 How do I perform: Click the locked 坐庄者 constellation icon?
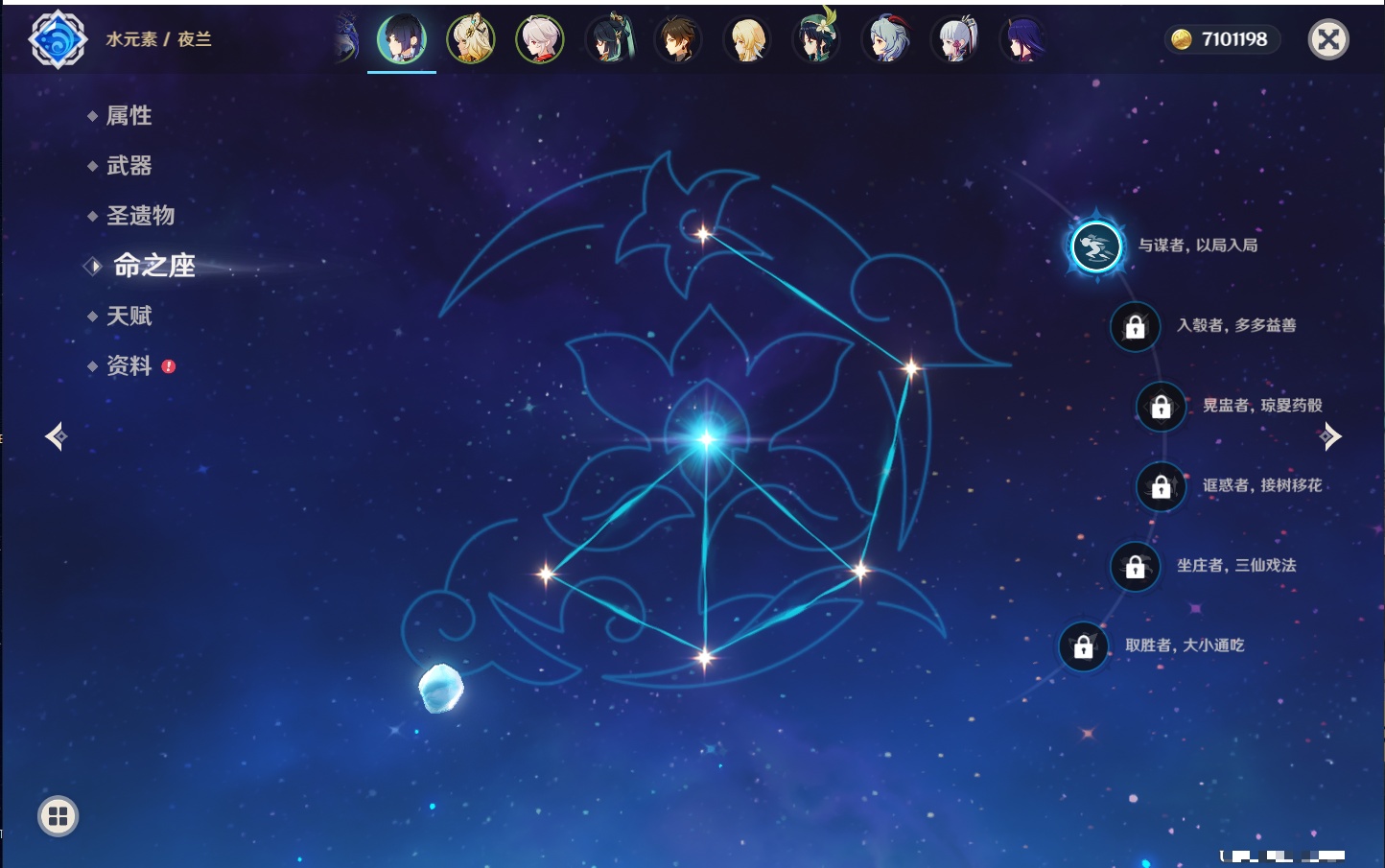tap(1135, 566)
